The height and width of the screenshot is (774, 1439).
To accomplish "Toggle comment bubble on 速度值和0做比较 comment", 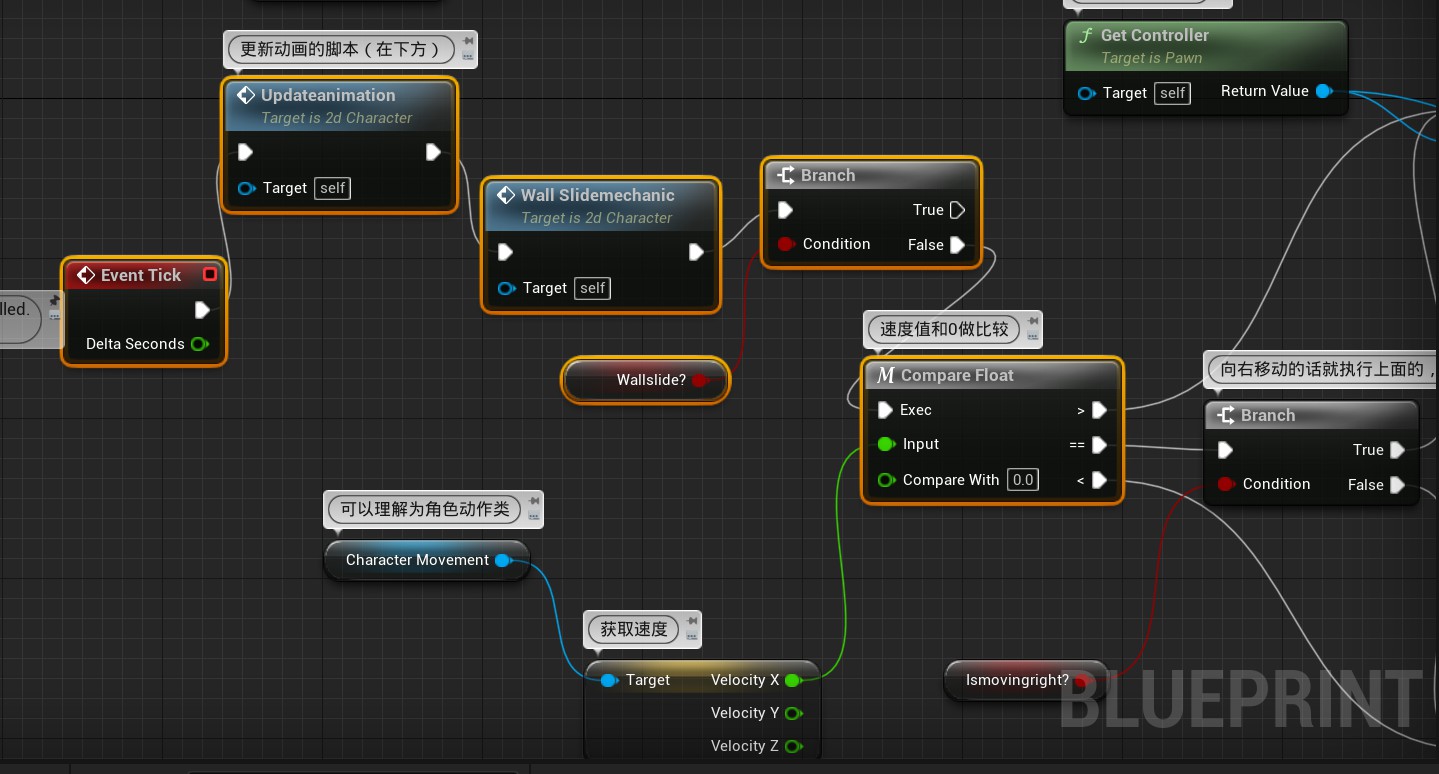I will pos(1032,323).
